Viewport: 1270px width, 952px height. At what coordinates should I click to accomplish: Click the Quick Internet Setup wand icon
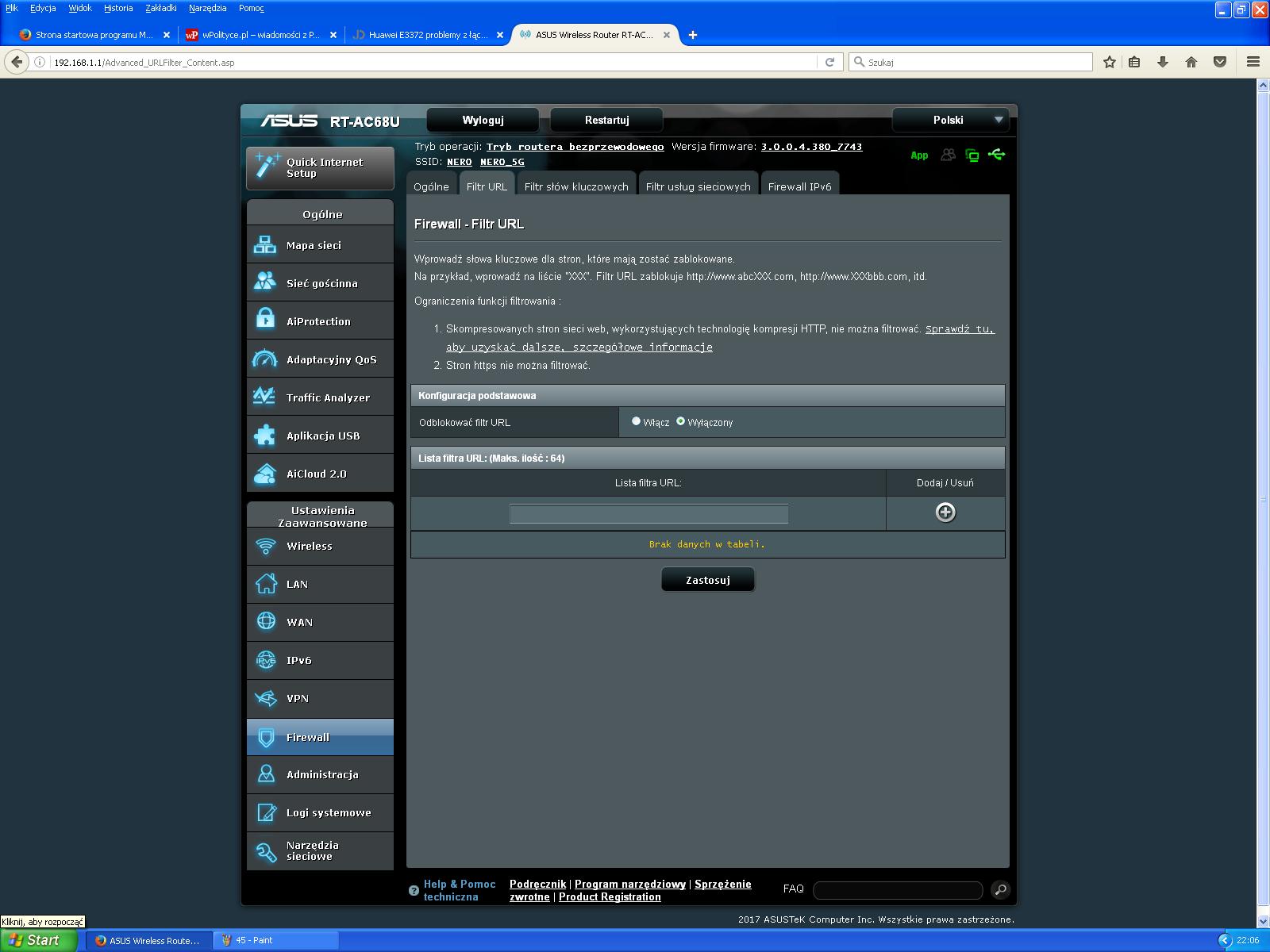tap(267, 167)
